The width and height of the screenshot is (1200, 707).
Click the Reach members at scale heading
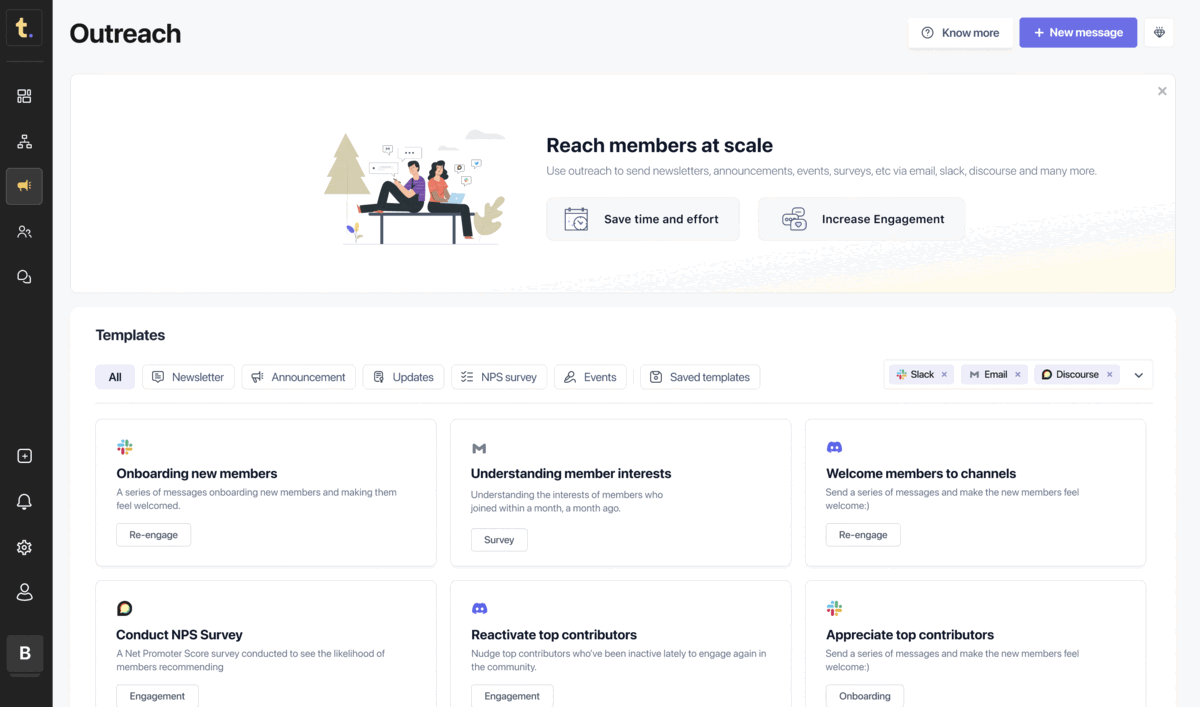pyautogui.click(x=659, y=146)
